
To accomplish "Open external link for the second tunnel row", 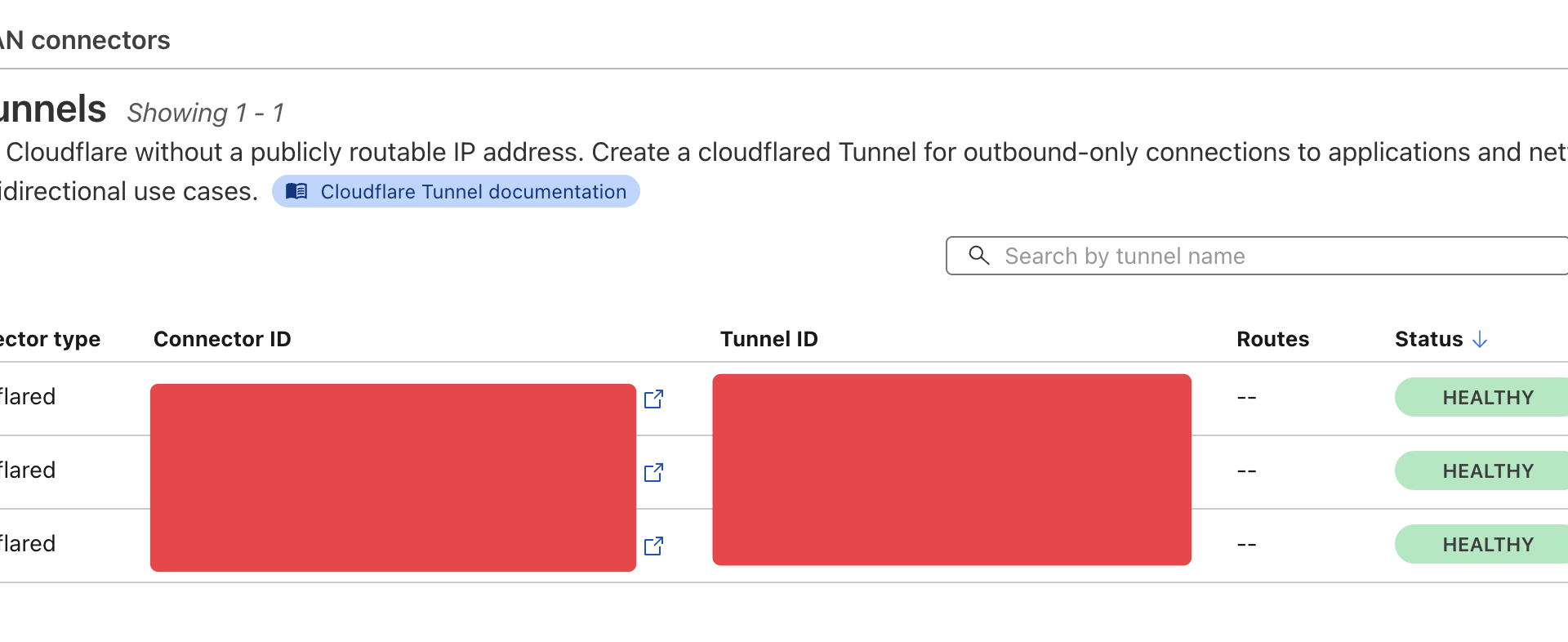I will [654, 472].
